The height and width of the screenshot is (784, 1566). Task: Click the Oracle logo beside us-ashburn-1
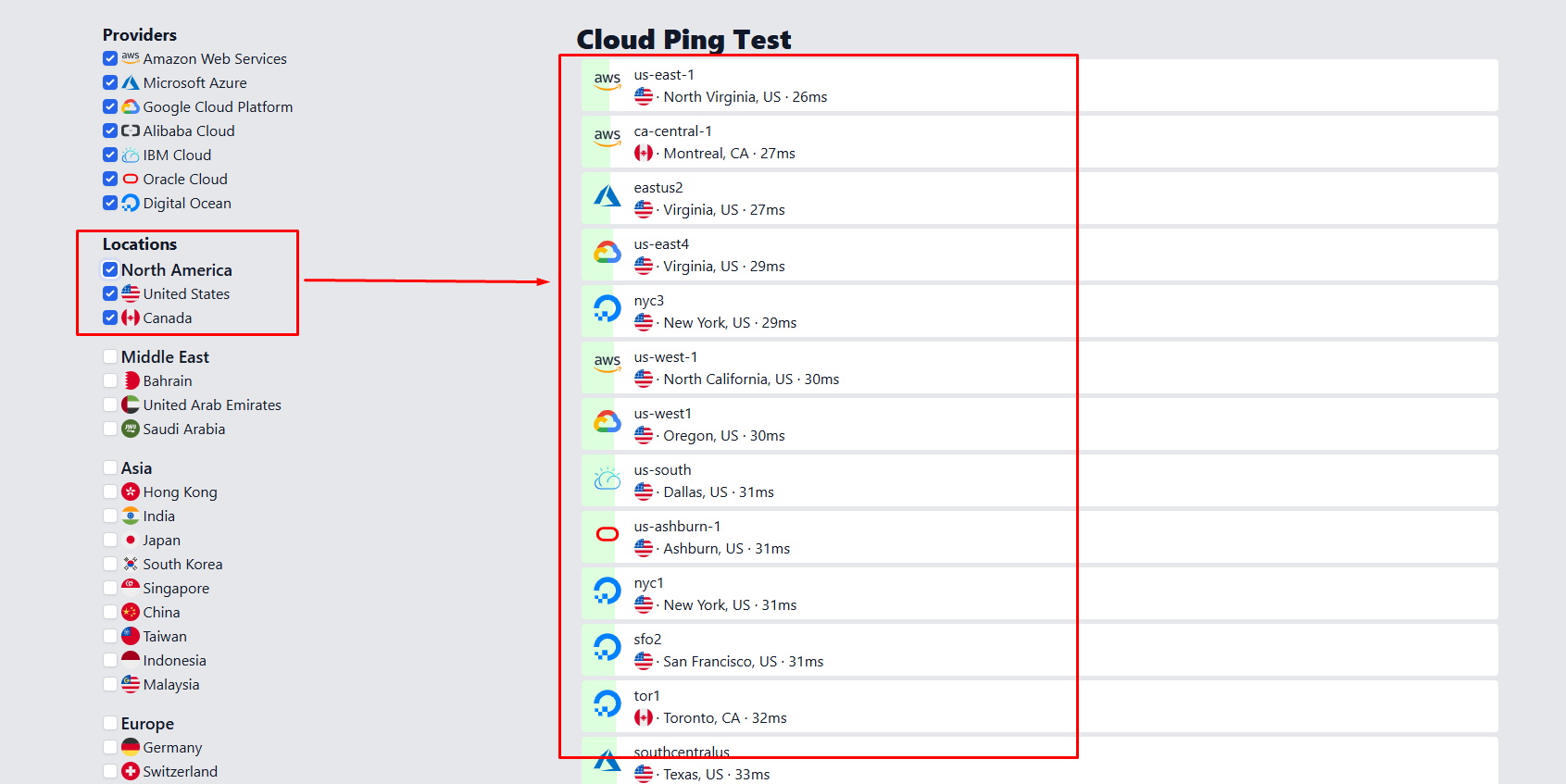(607, 534)
